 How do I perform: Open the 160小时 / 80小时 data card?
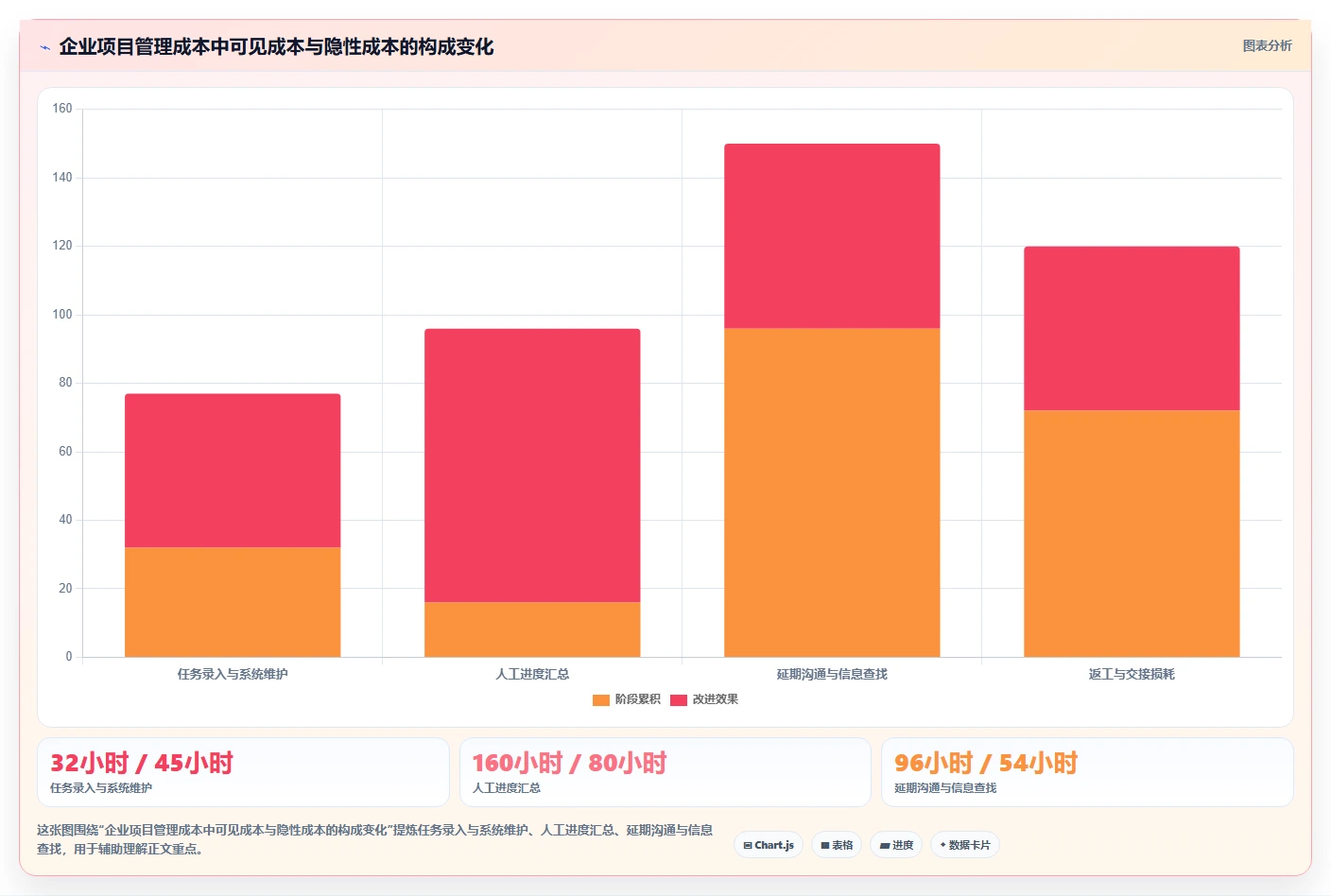pyautogui.click(x=665, y=772)
